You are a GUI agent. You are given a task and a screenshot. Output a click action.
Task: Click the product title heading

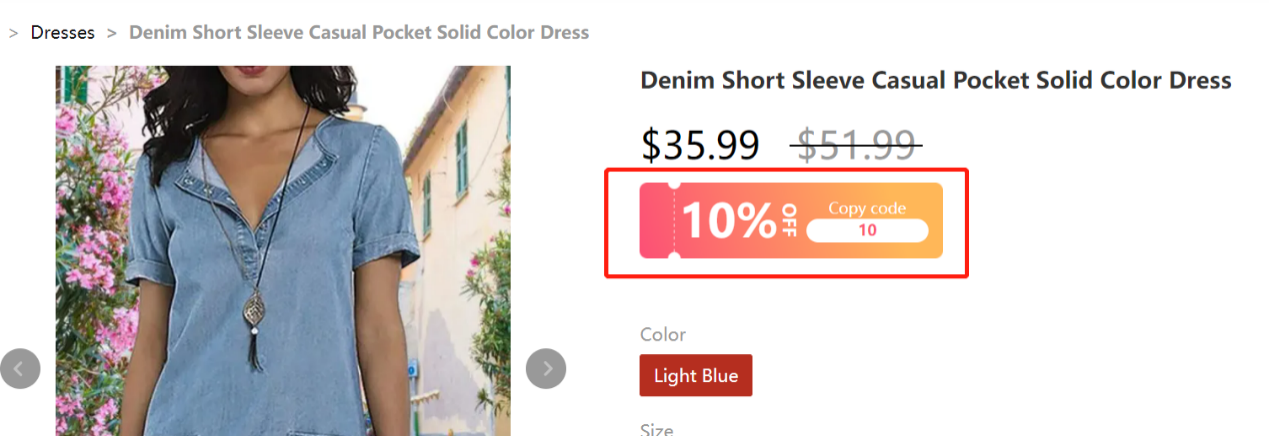(935, 81)
